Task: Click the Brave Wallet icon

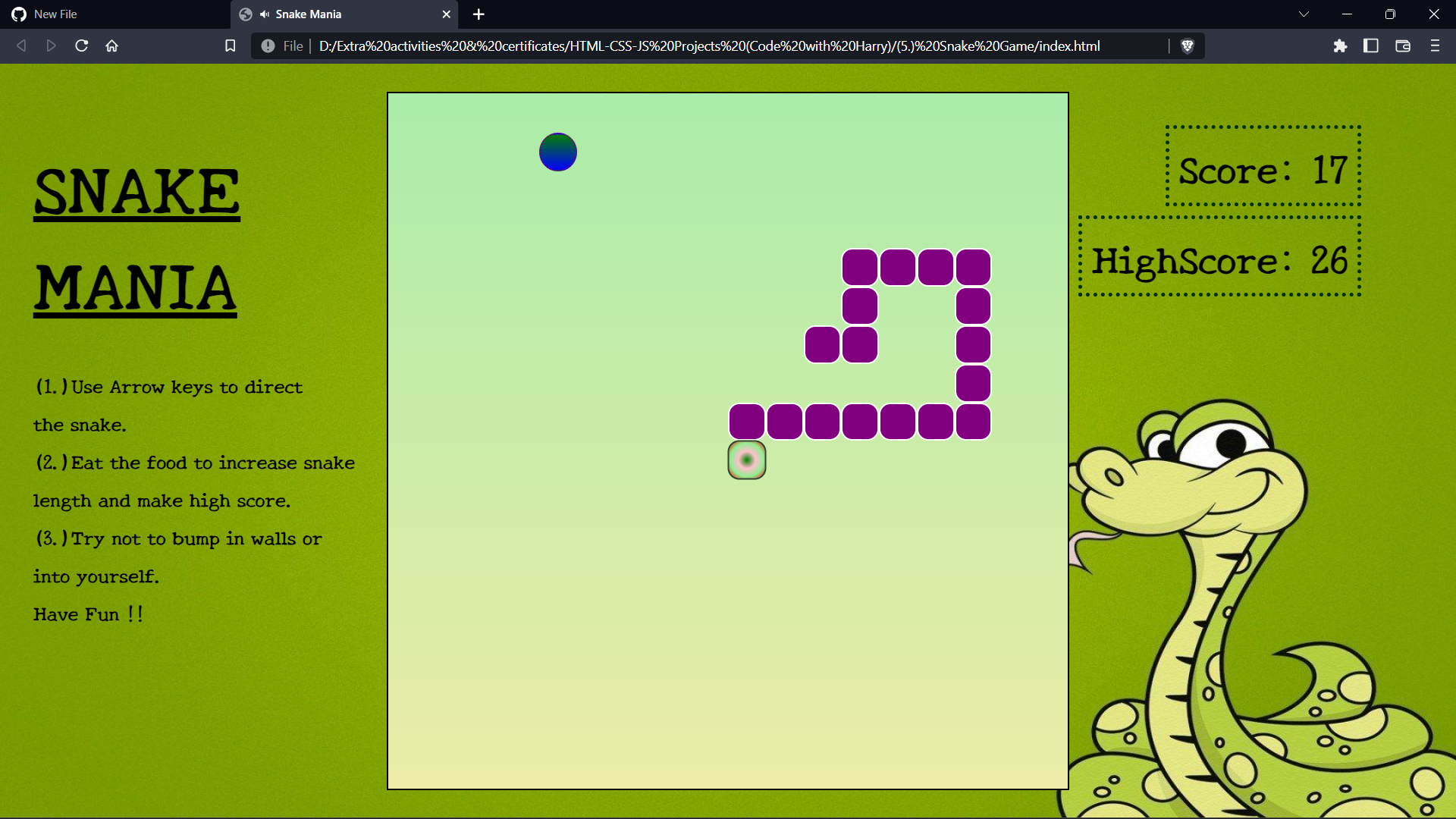Action: point(1402,45)
